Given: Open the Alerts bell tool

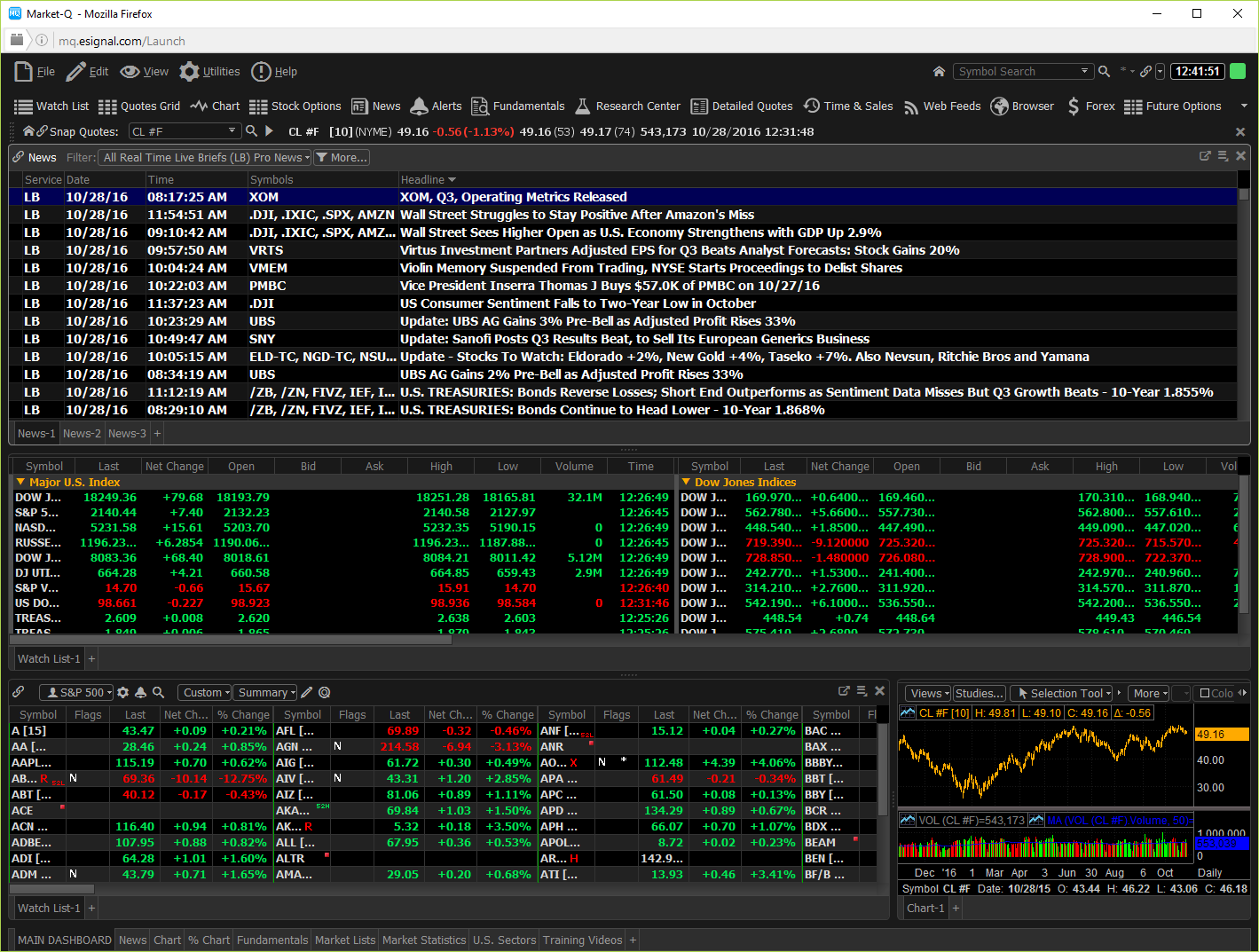Looking at the screenshot, I should (x=436, y=106).
